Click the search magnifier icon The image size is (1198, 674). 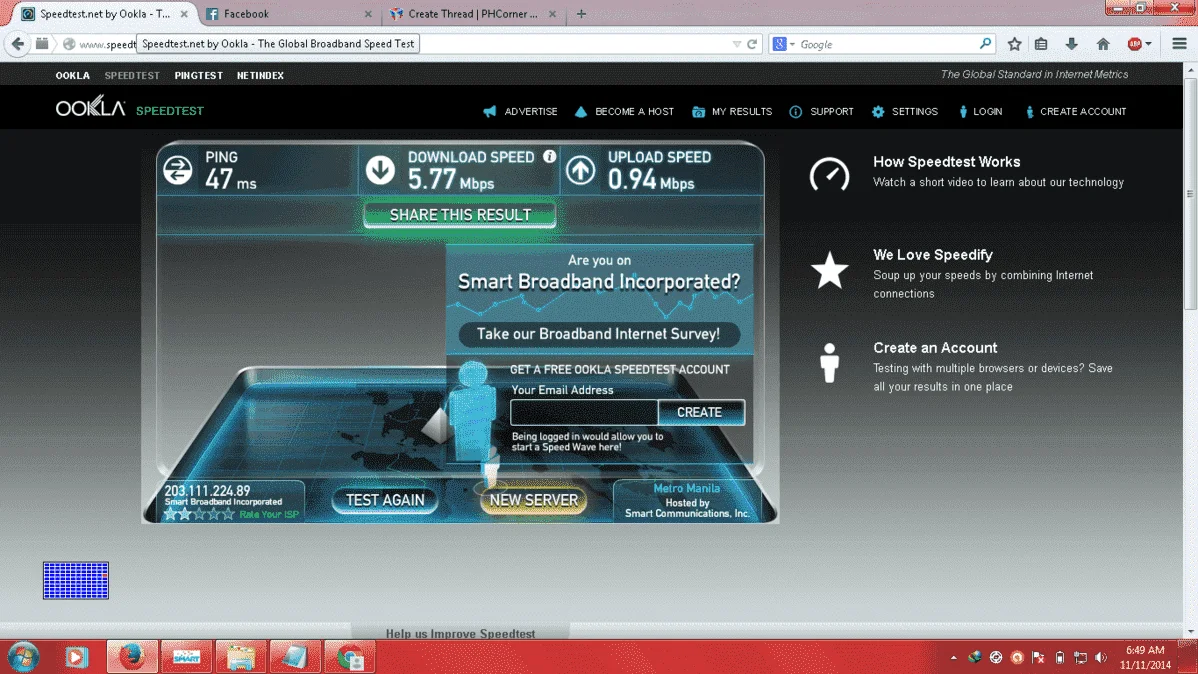tap(986, 44)
